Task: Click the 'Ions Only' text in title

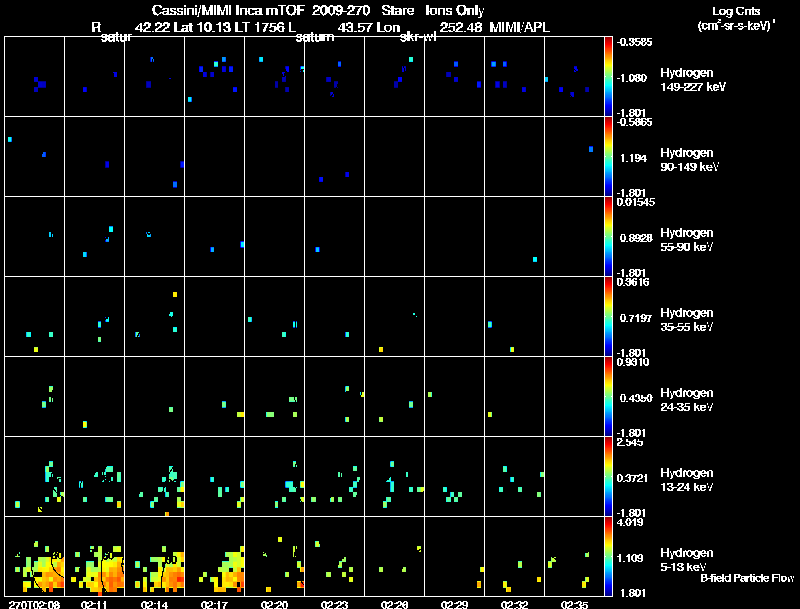Action: click(455, 11)
